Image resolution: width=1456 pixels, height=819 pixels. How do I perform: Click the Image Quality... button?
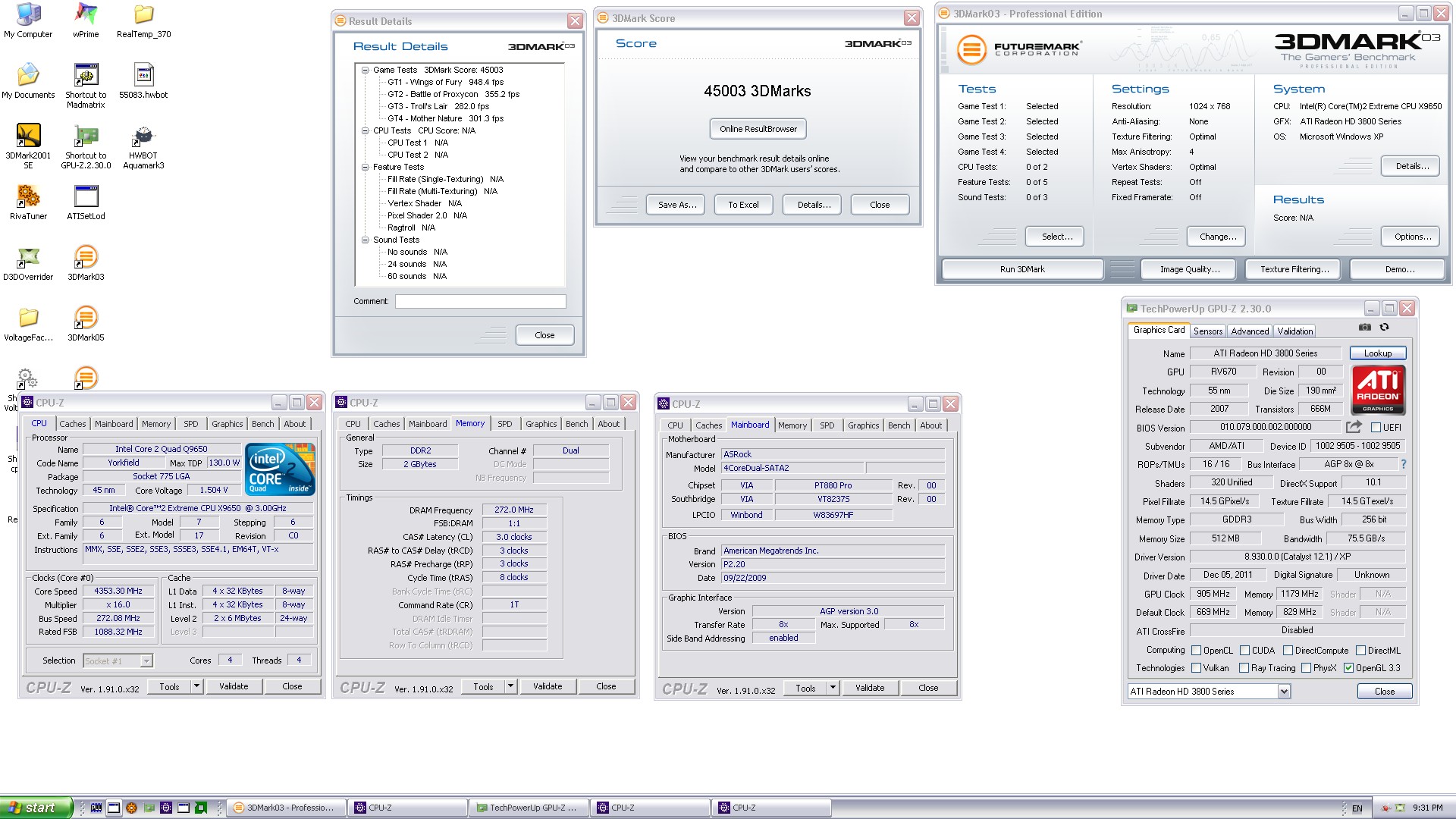coord(1190,269)
